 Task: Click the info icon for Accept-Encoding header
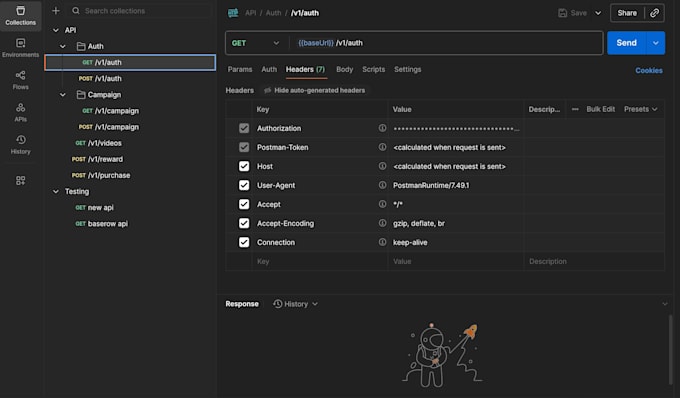tap(382, 223)
